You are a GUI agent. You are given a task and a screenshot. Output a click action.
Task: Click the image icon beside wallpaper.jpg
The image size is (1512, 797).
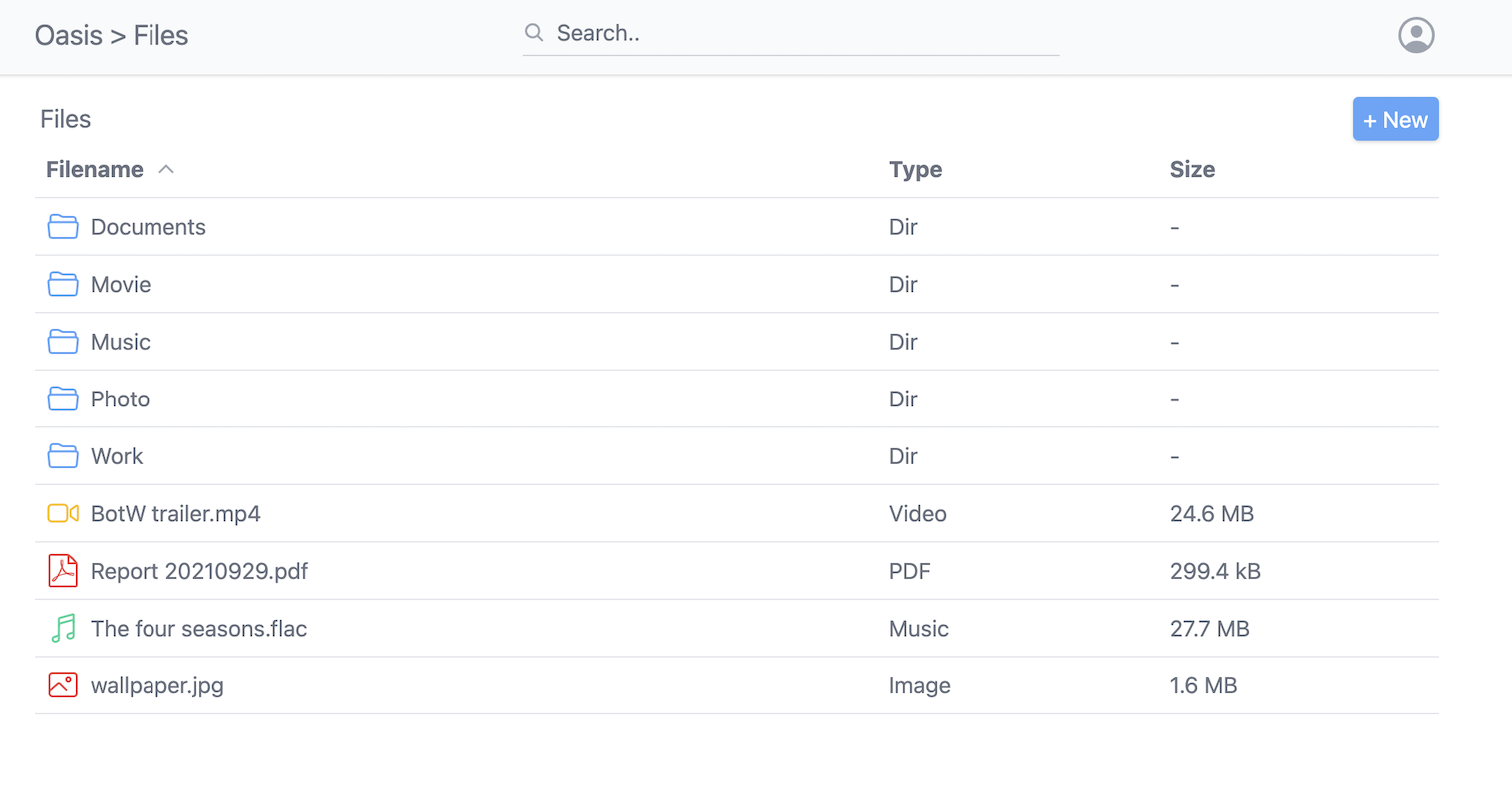(x=62, y=685)
